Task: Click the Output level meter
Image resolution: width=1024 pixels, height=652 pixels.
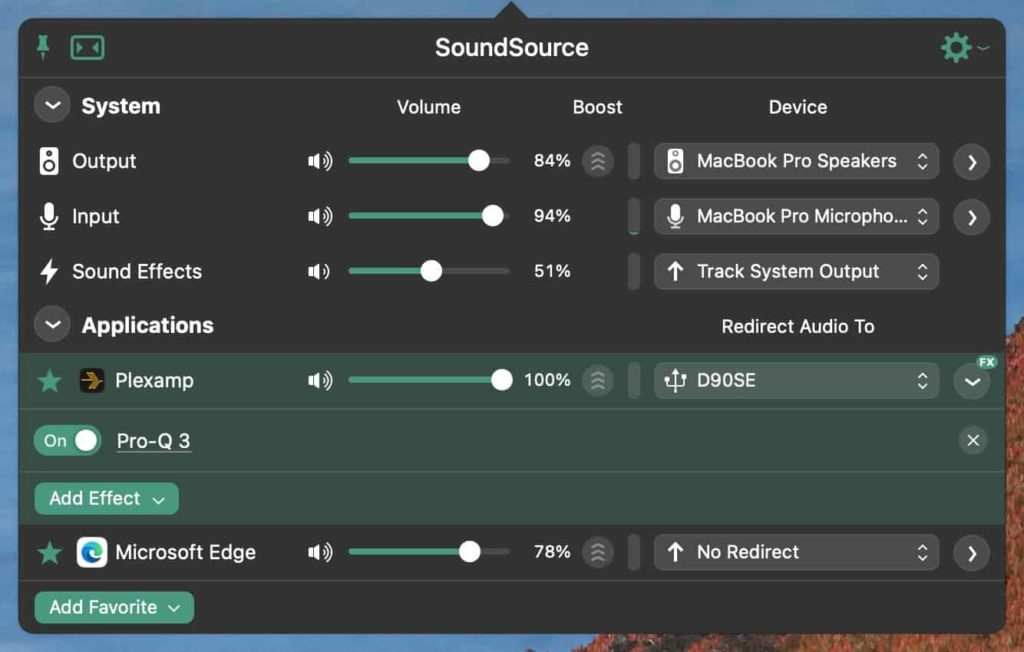Action: [x=633, y=161]
